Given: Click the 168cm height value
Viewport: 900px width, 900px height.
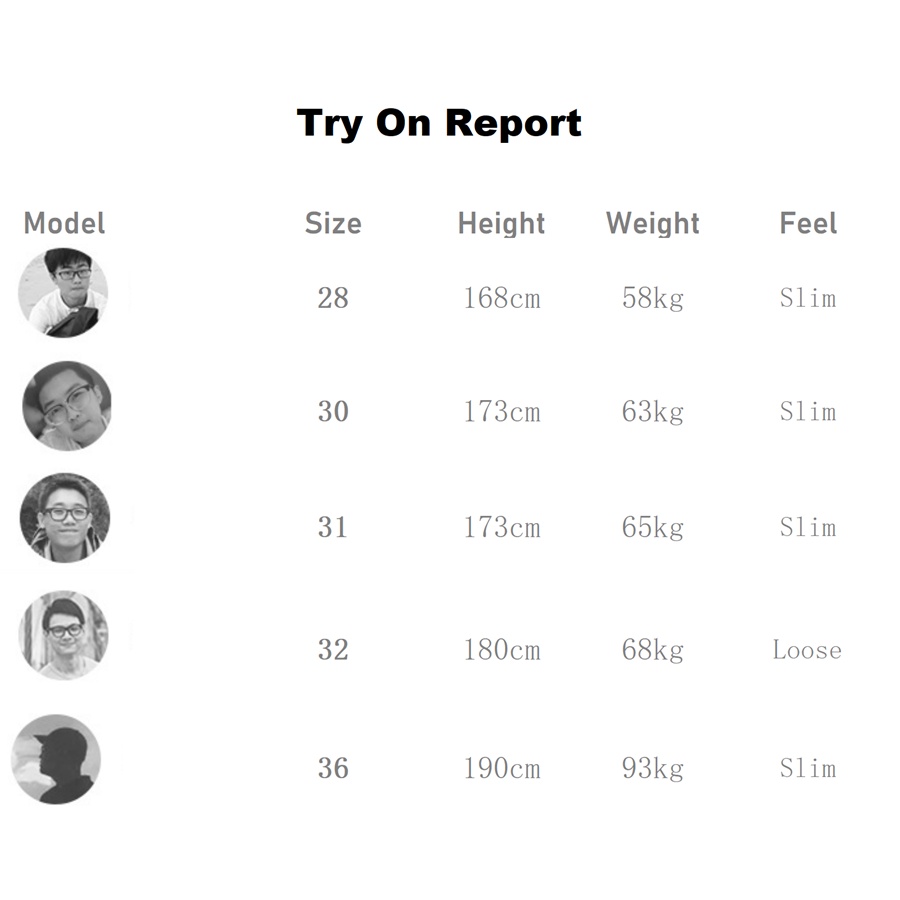Looking at the screenshot, I should (x=501, y=298).
